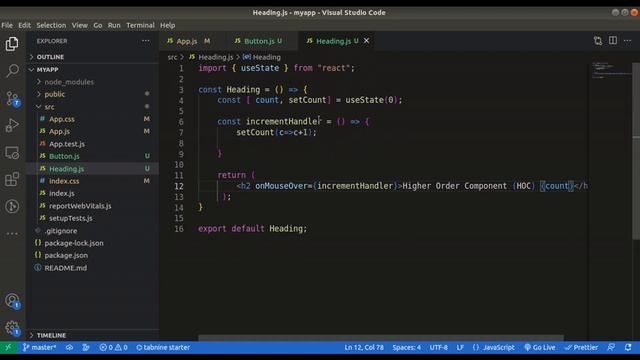Click the Prettier status item
640x360 pixels.
coord(581,347)
